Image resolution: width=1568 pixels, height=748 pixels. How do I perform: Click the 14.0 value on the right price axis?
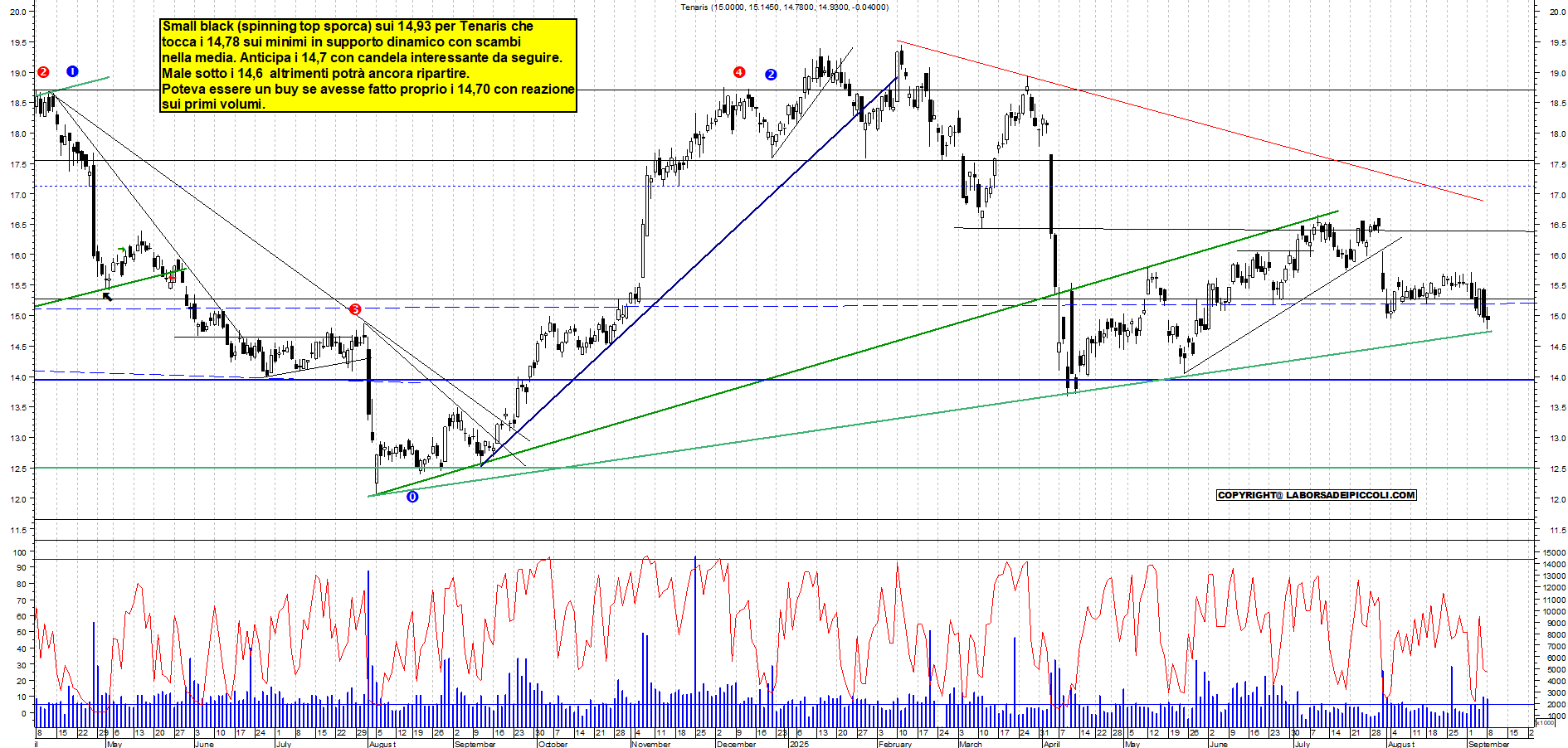pos(1558,377)
